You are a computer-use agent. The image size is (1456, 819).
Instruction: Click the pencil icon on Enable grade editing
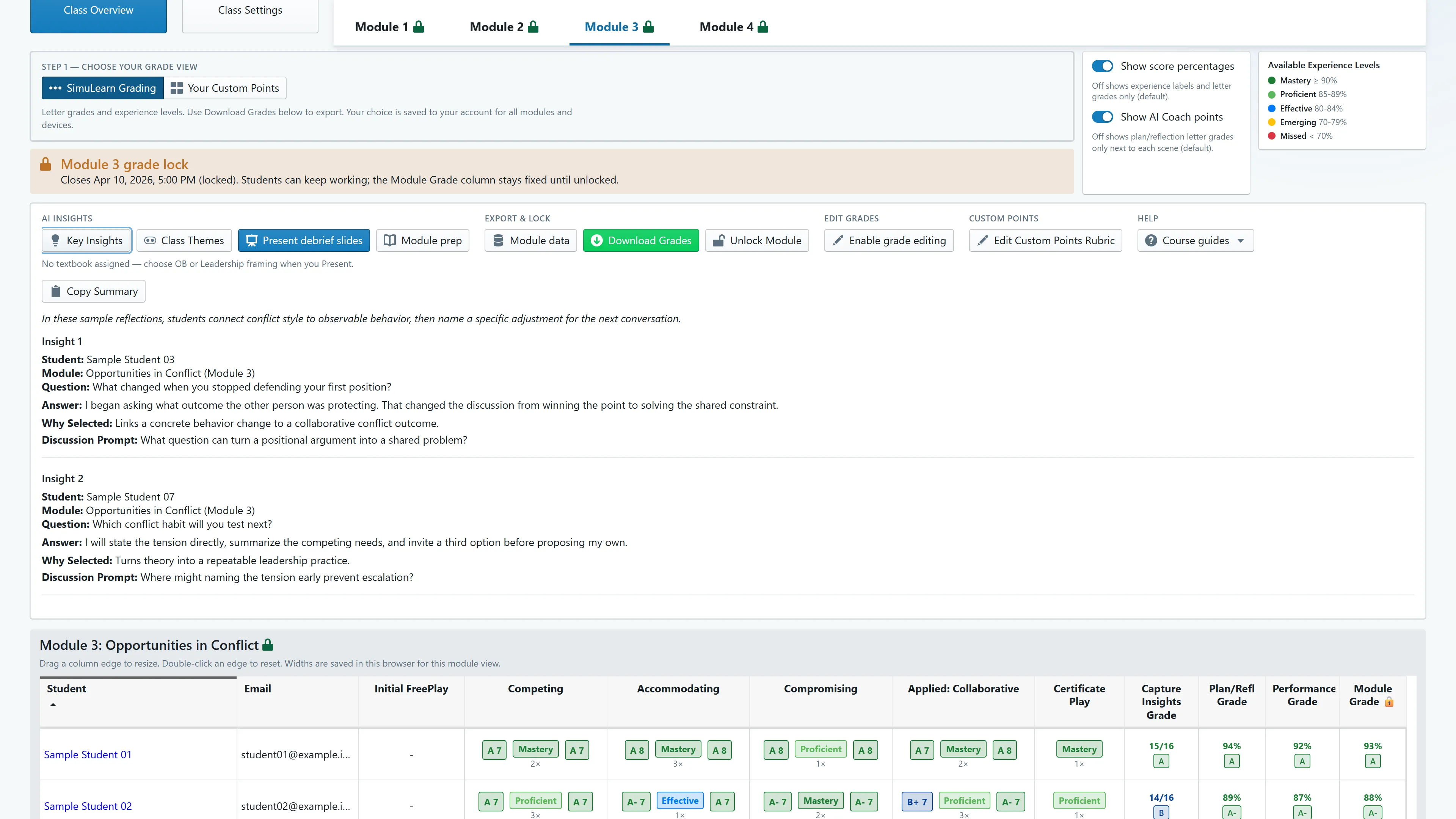tap(838, 240)
